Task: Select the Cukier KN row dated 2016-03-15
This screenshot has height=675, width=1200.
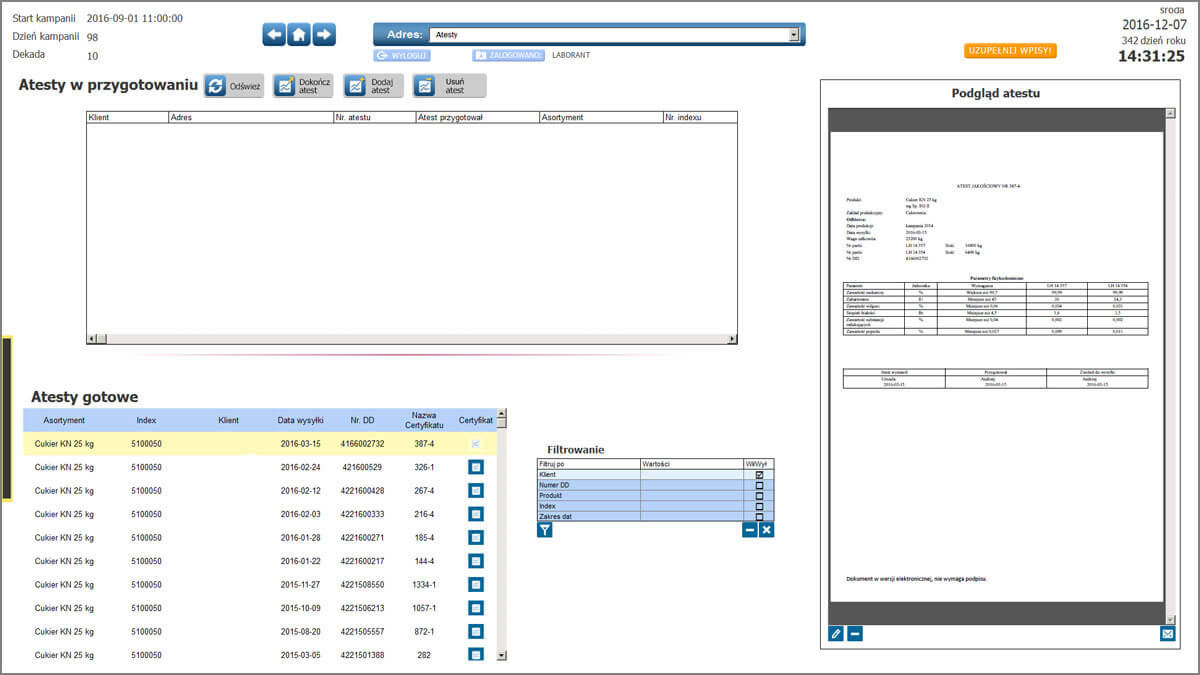Action: coord(200,443)
